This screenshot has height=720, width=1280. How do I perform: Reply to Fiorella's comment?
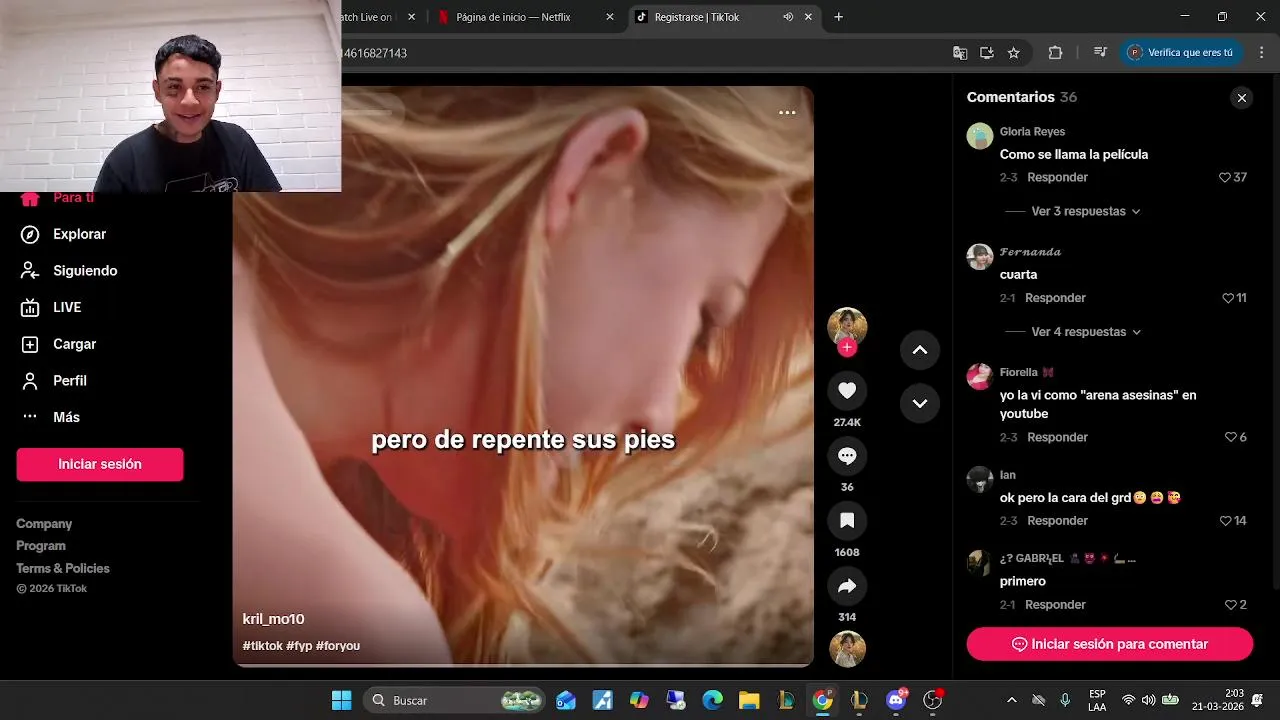click(1057, 437)
